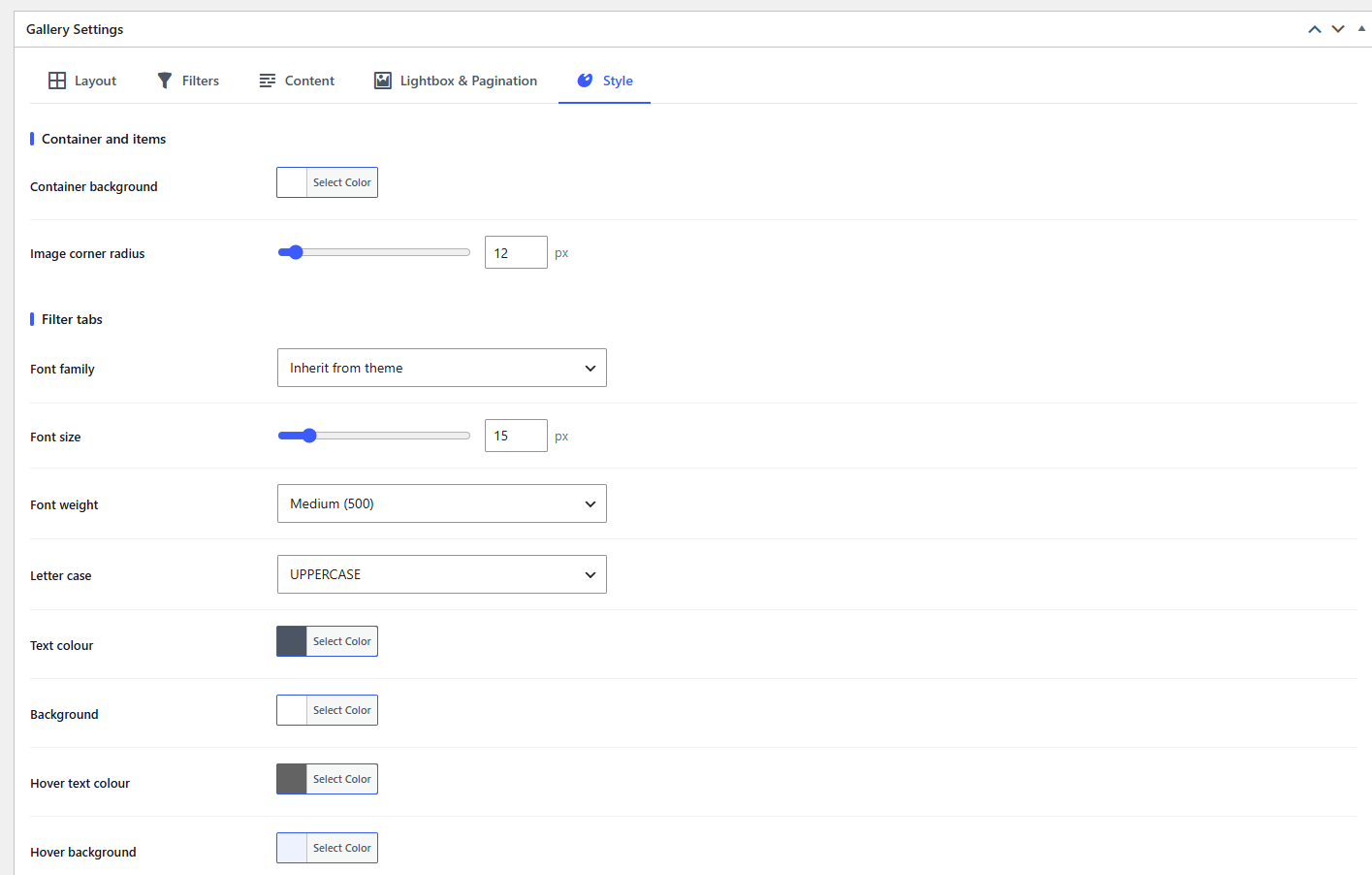Click Select Color for Background row
The height and width of the screenshot is (875, 1372).
coord(342,710)
